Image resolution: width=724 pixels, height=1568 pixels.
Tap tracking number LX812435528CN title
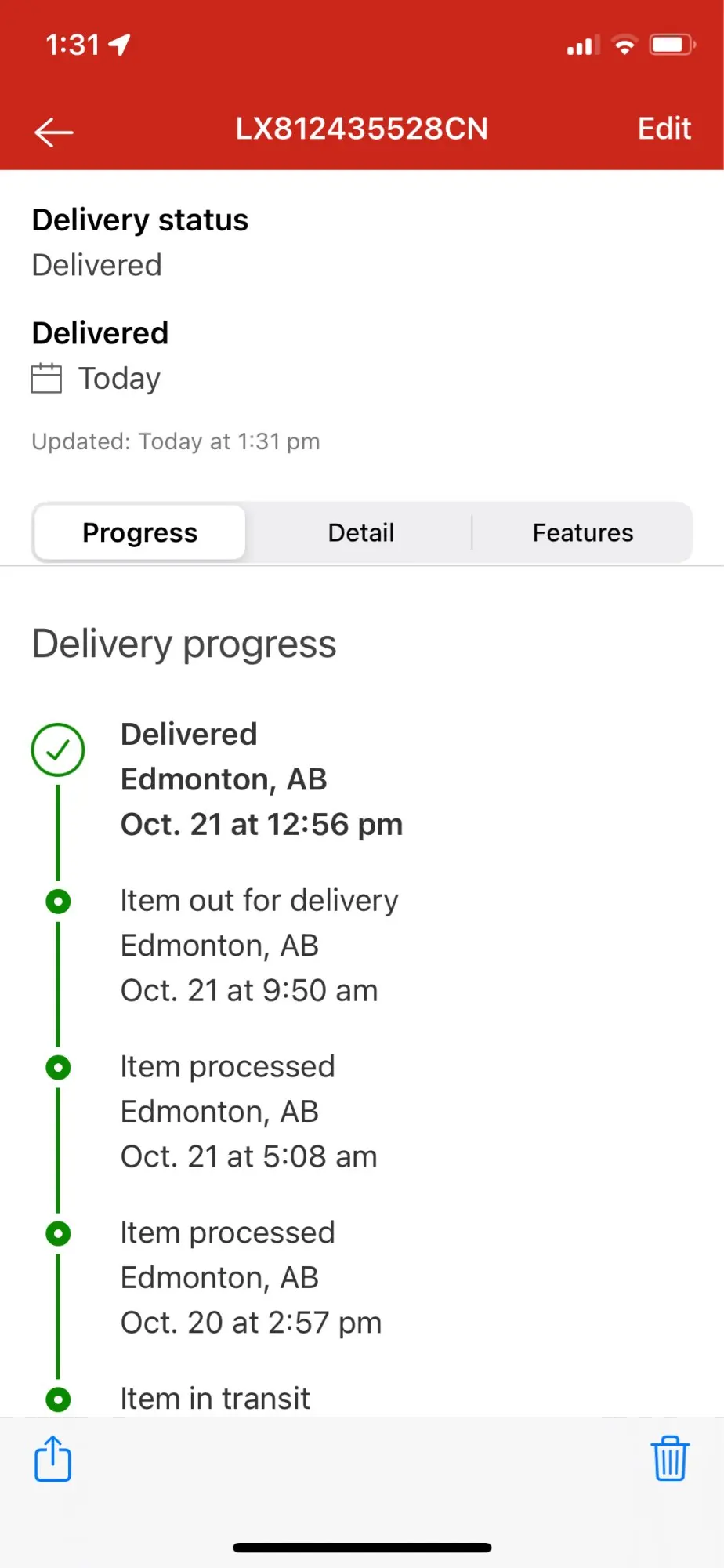coord(362,129)
